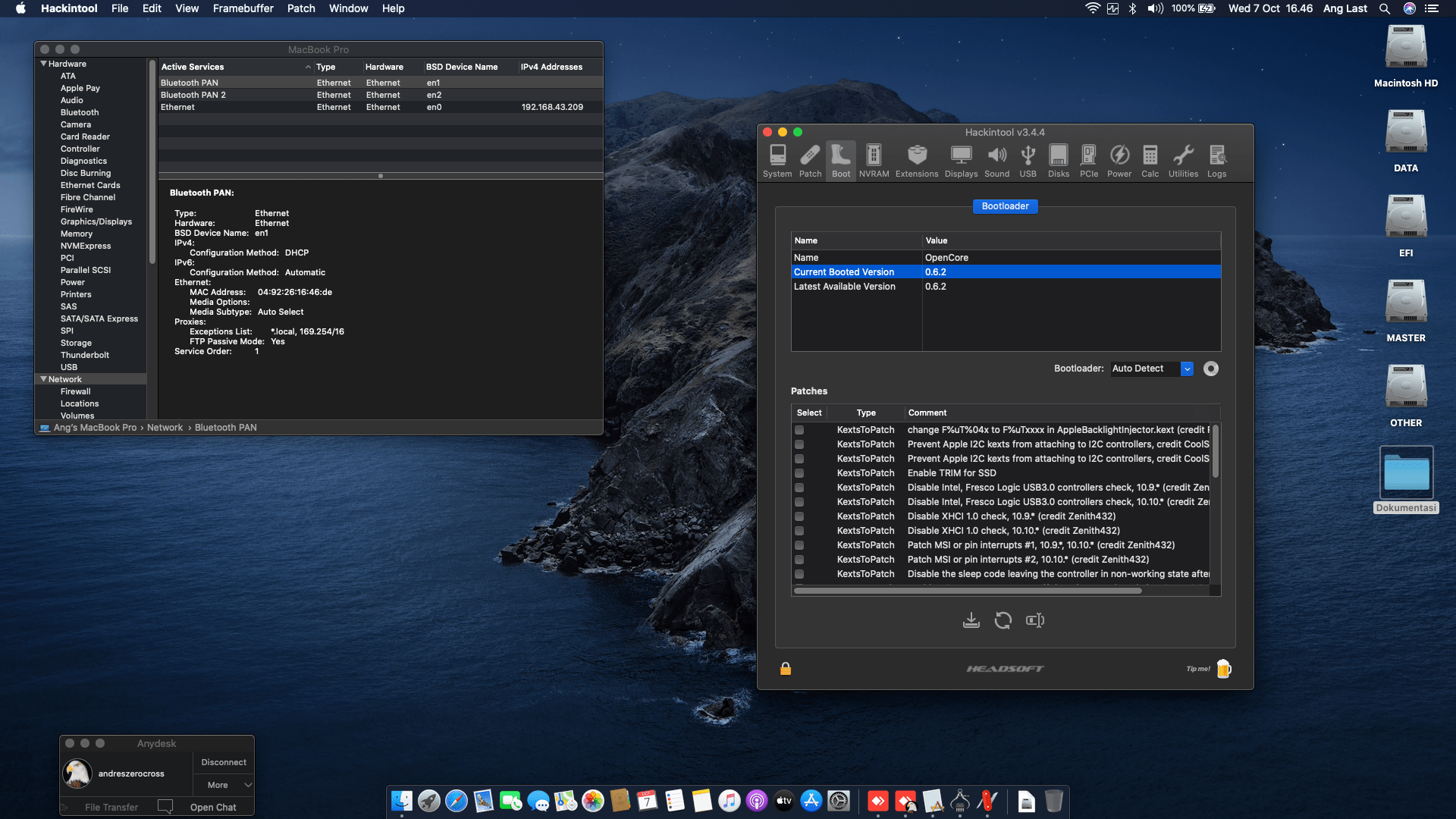Open the USB section of Hackintool

pos(1028,161)
